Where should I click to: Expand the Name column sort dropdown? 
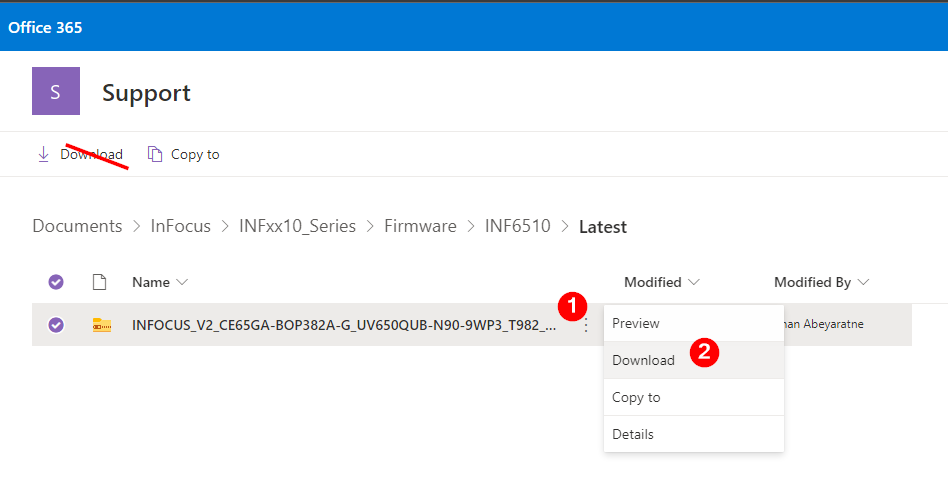pos(181,282)
